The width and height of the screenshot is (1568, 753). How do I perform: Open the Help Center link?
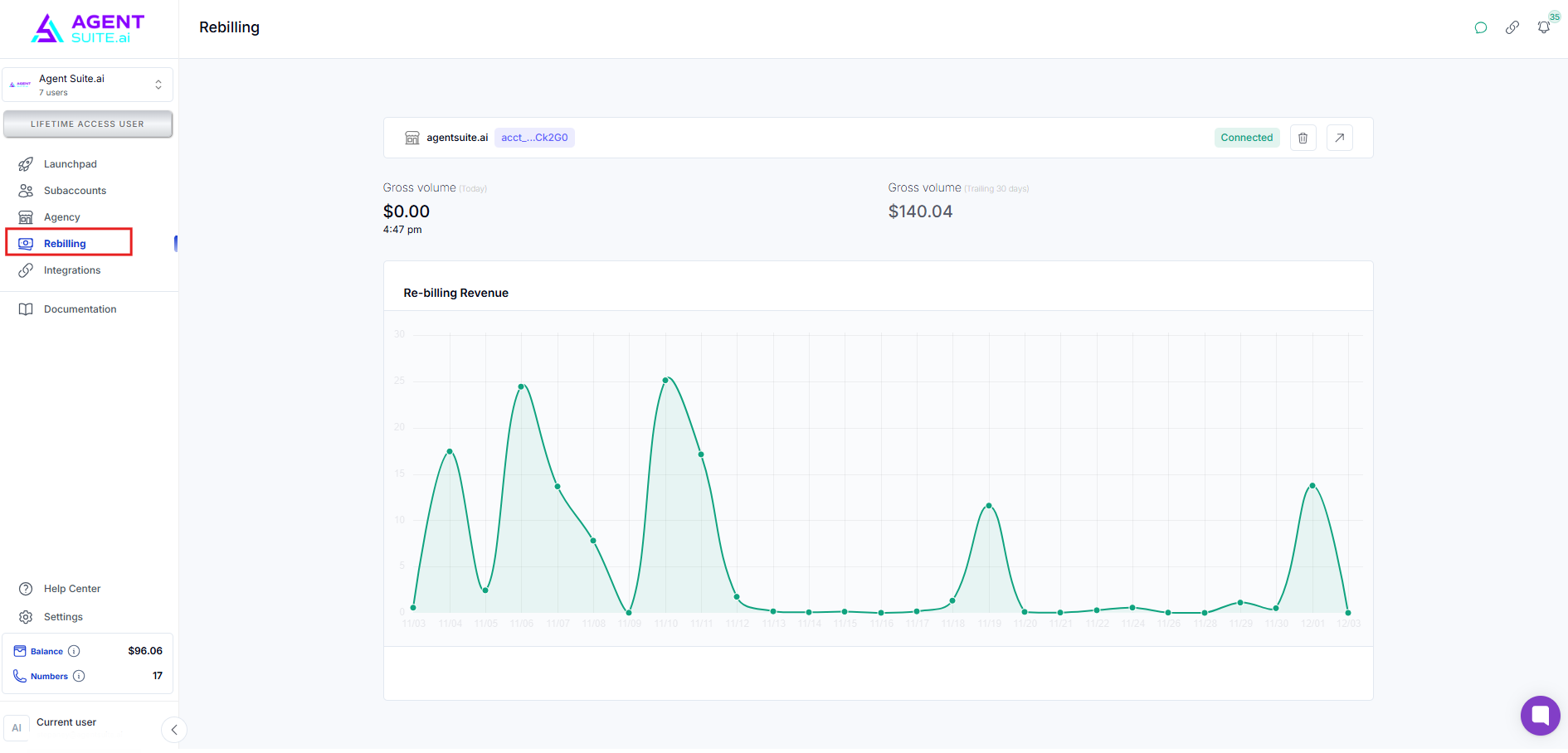(x=72, y=589)
